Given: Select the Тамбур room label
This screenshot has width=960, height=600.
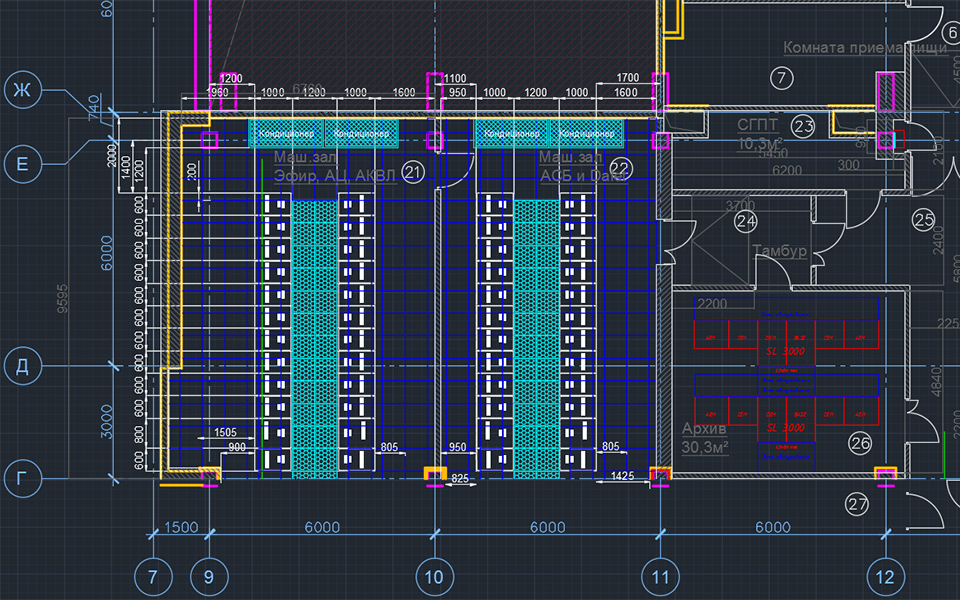Looking at the screenshot, I should [780, 251].
